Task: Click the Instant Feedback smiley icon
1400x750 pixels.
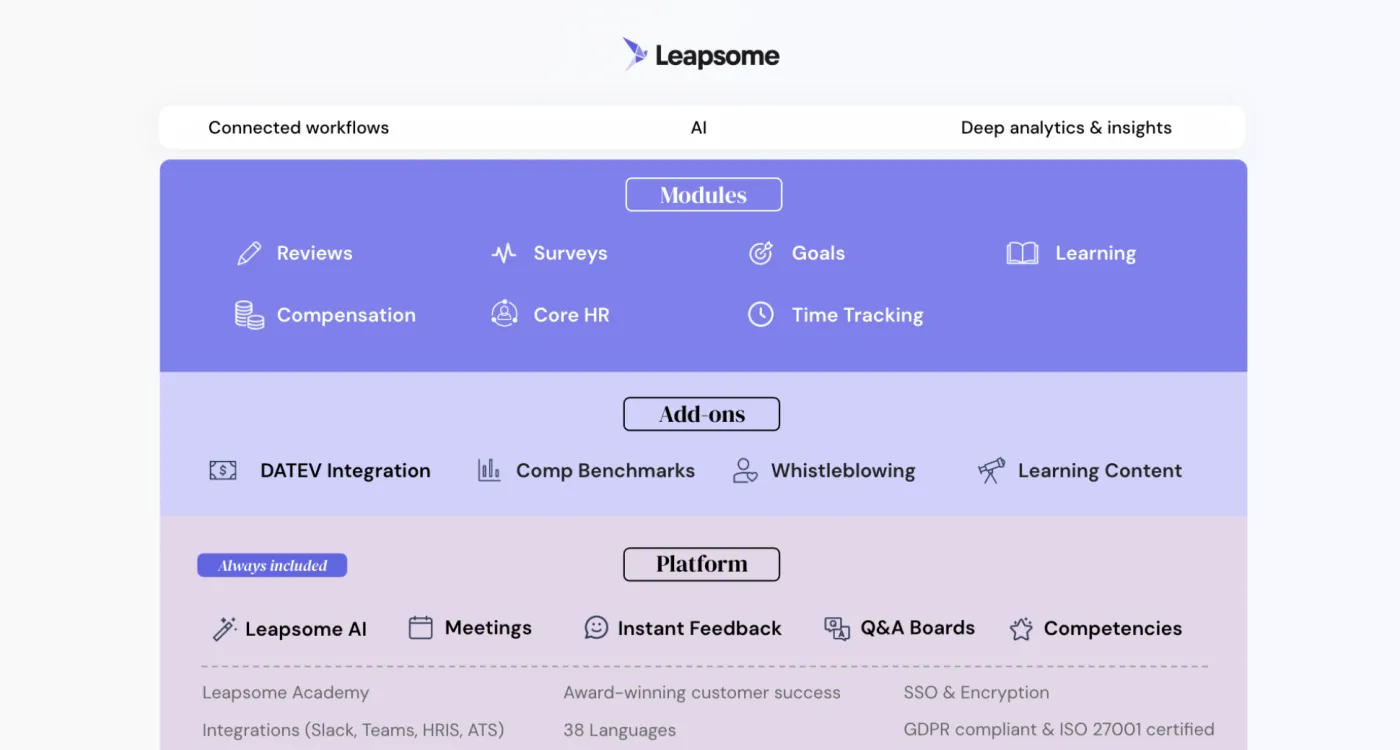Action: point(596,627)
